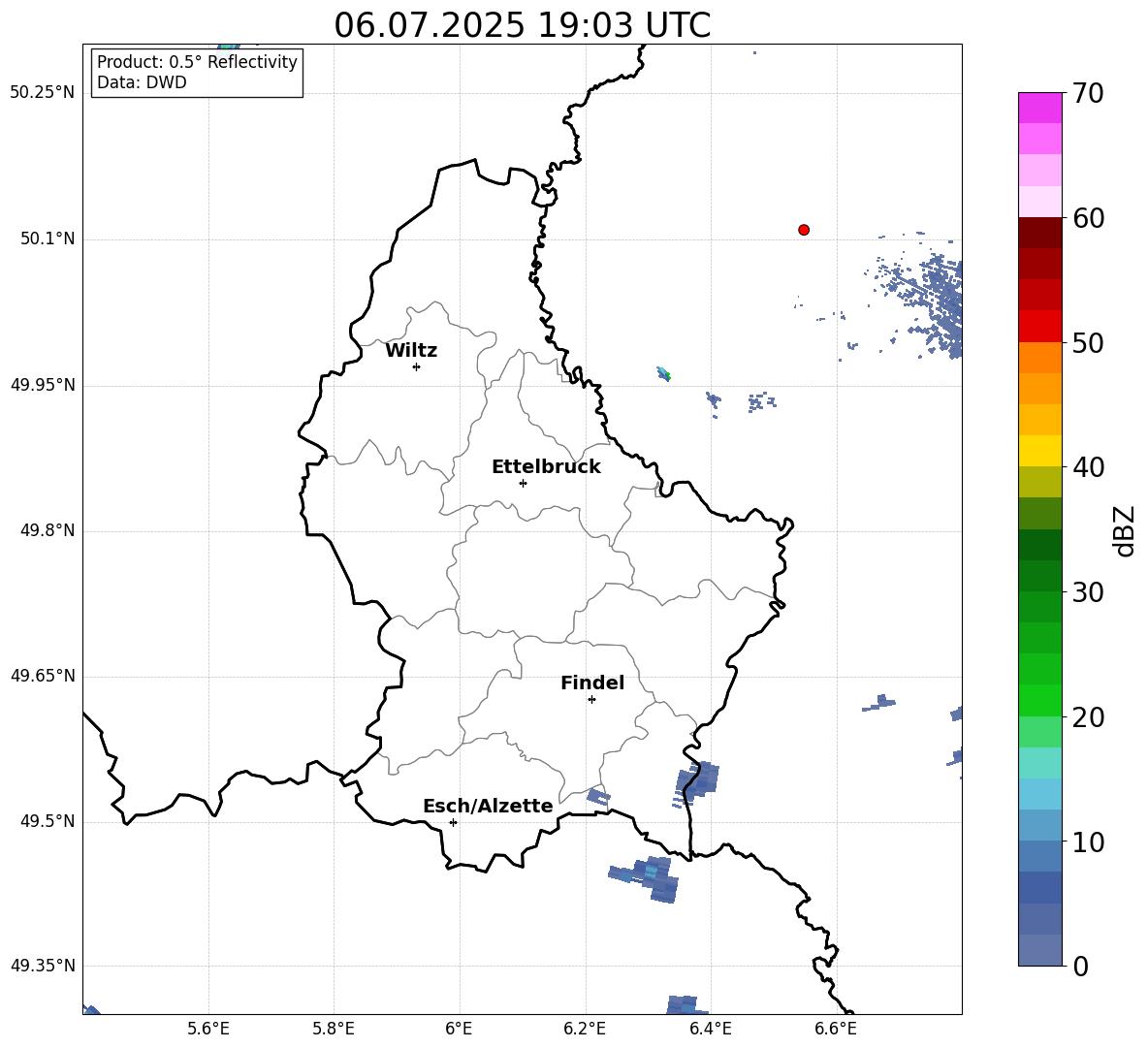Screen dimensions: 1148x1048
Task: Click the 60 dBZ colorbar label
Action: [x=1088, y=218]
